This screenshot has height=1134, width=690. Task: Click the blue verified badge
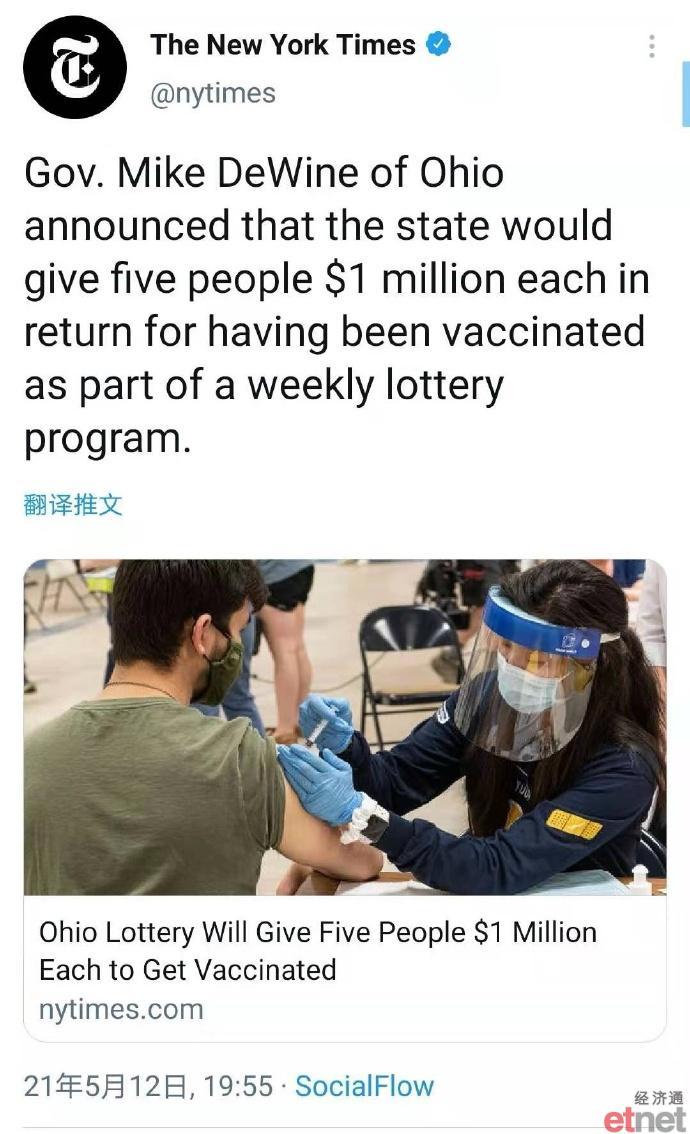click(x=438, y=44)
